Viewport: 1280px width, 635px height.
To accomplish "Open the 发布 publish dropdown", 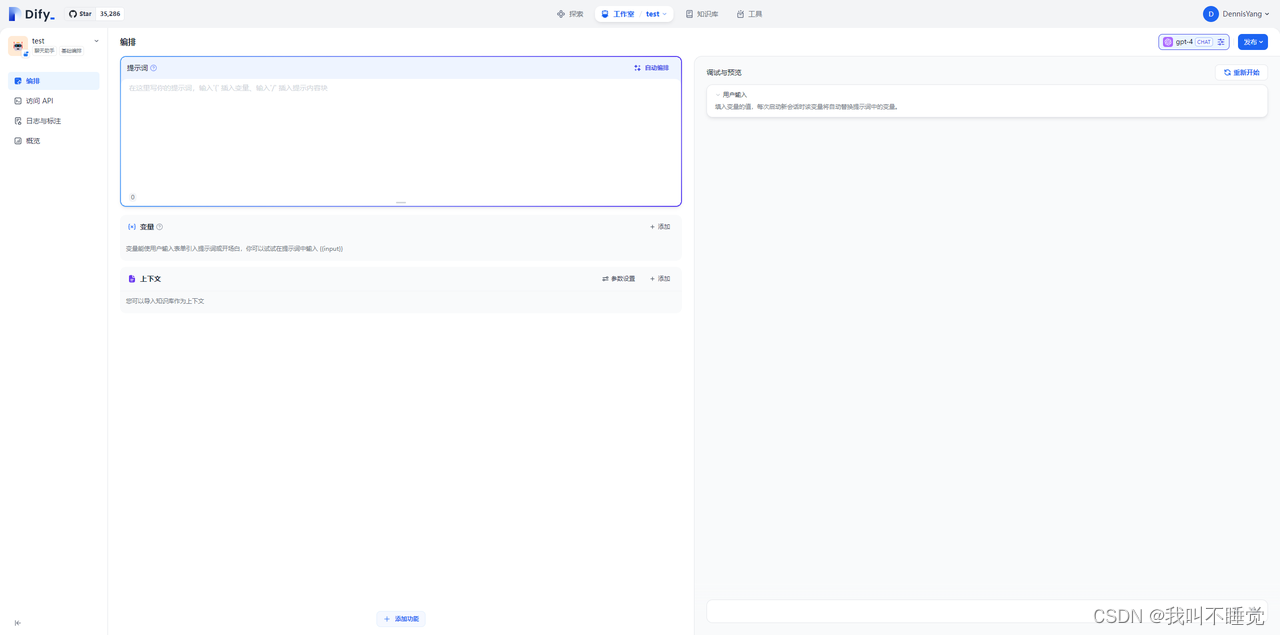I will 1252,42.
